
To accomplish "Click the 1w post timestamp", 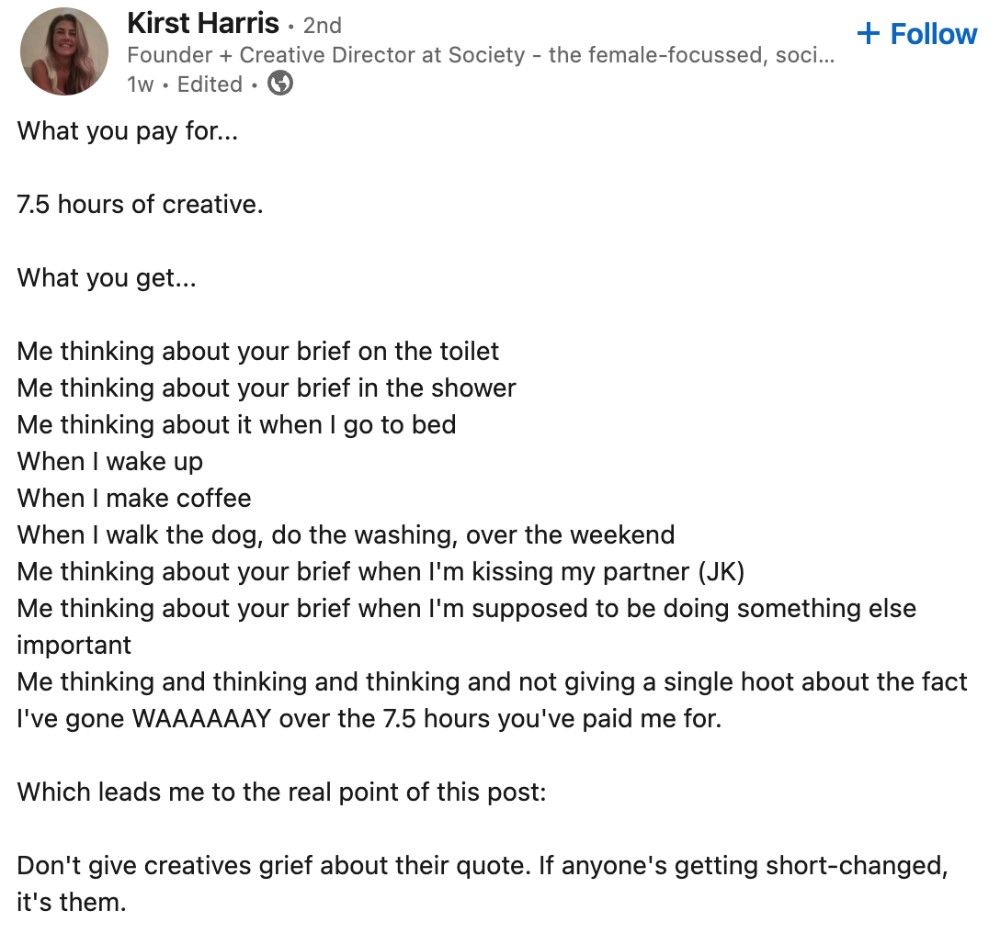I will pos(140,84).
